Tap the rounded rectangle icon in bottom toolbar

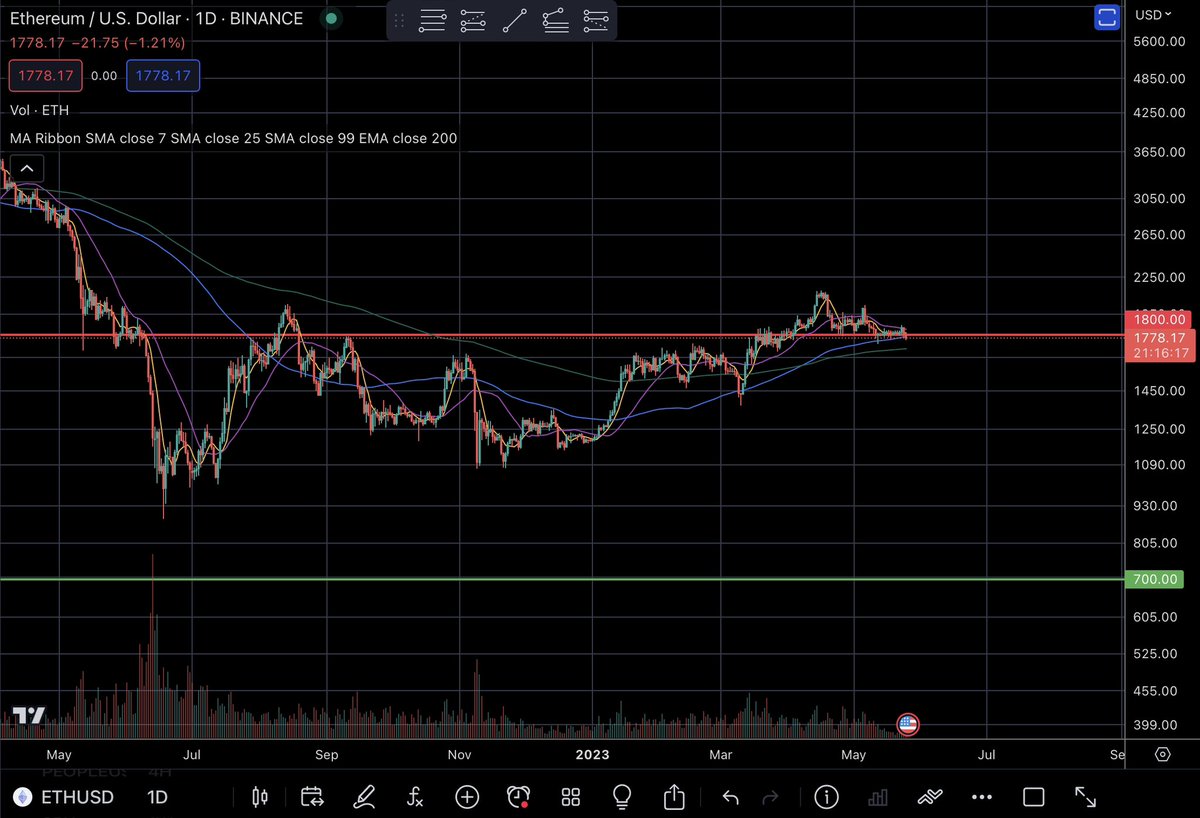point(1033,797)
